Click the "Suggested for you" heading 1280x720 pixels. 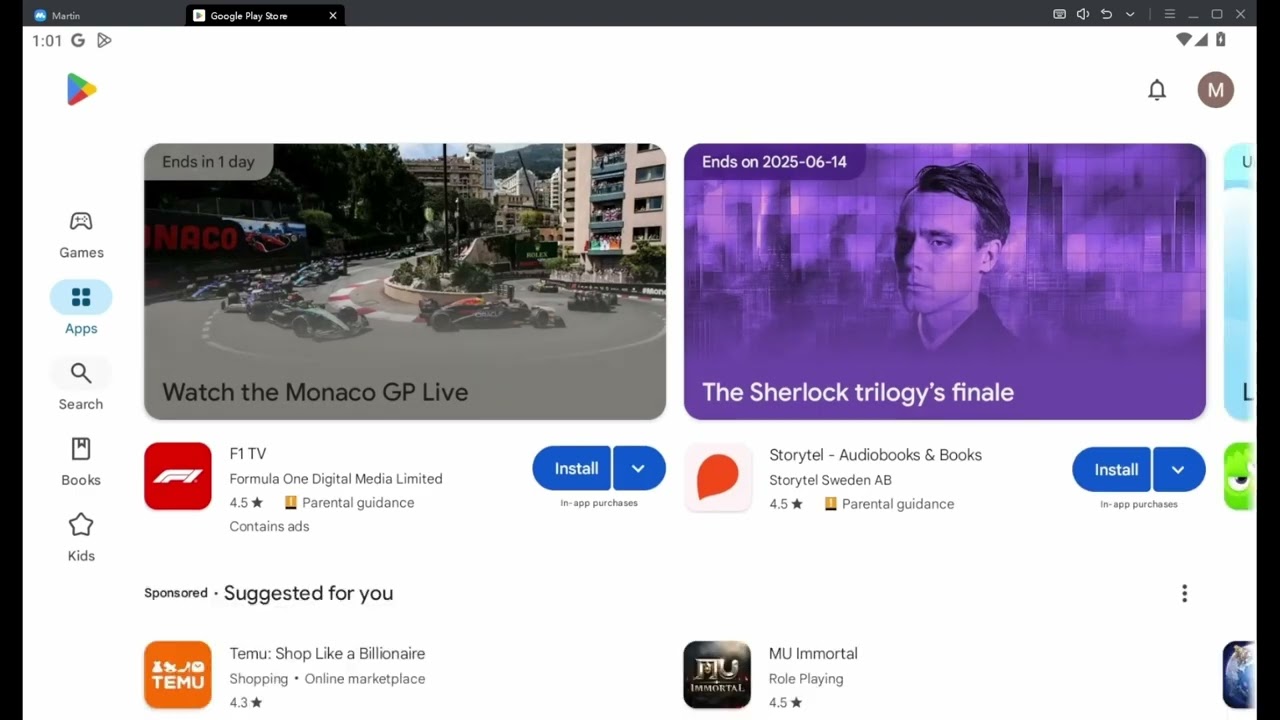[308, 593]
